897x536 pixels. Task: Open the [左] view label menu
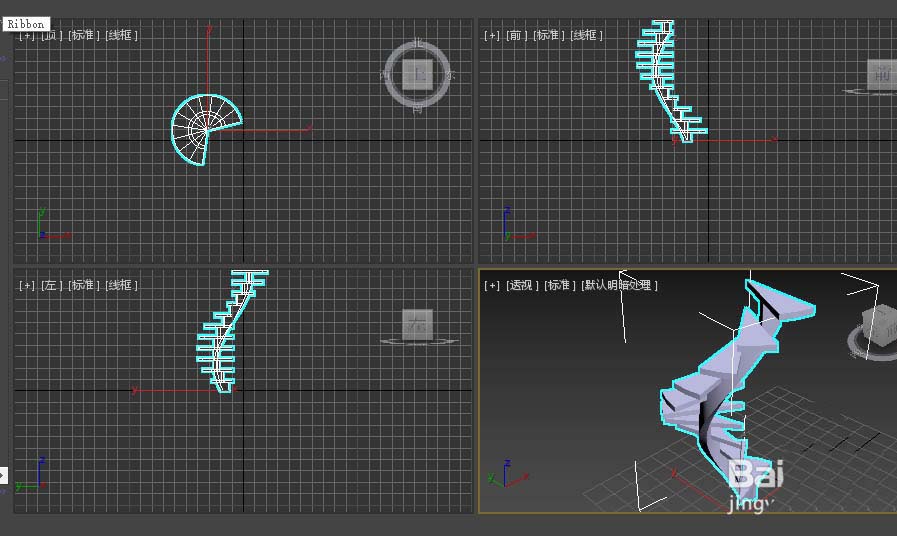pyautogui.click(x=51, y=285)
